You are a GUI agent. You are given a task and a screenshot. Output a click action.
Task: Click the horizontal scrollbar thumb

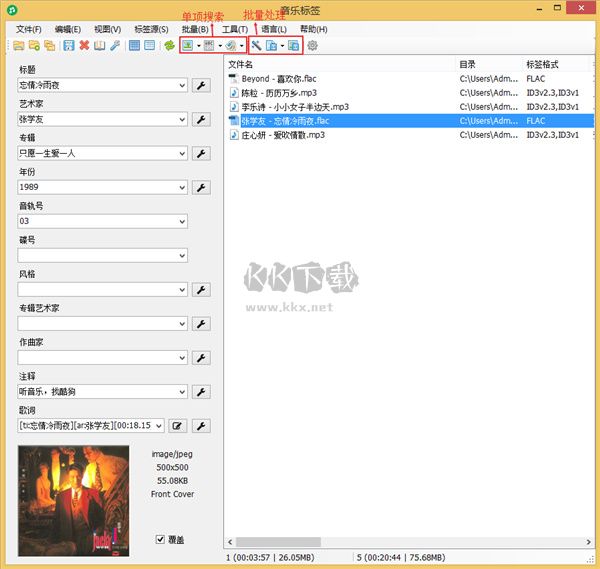click(x=278, y=542)
